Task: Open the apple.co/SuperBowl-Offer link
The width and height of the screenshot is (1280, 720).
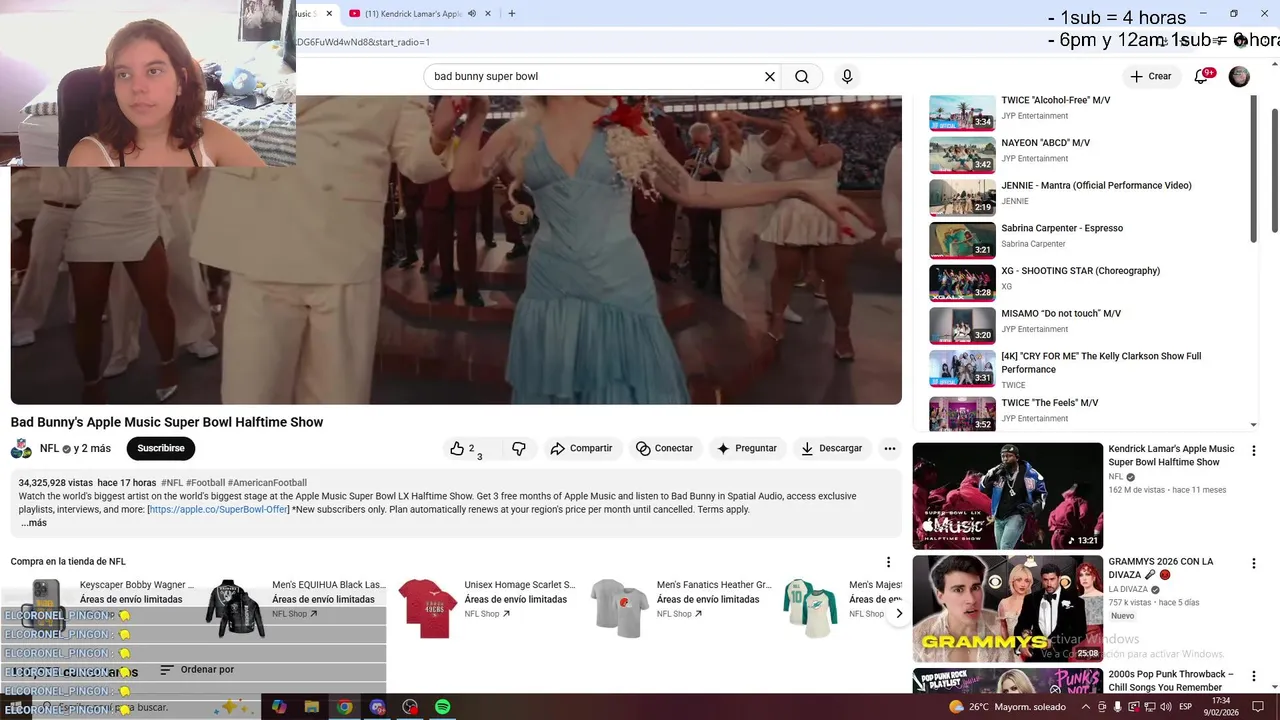Action: pyautogui.click(x=219, y=510)
